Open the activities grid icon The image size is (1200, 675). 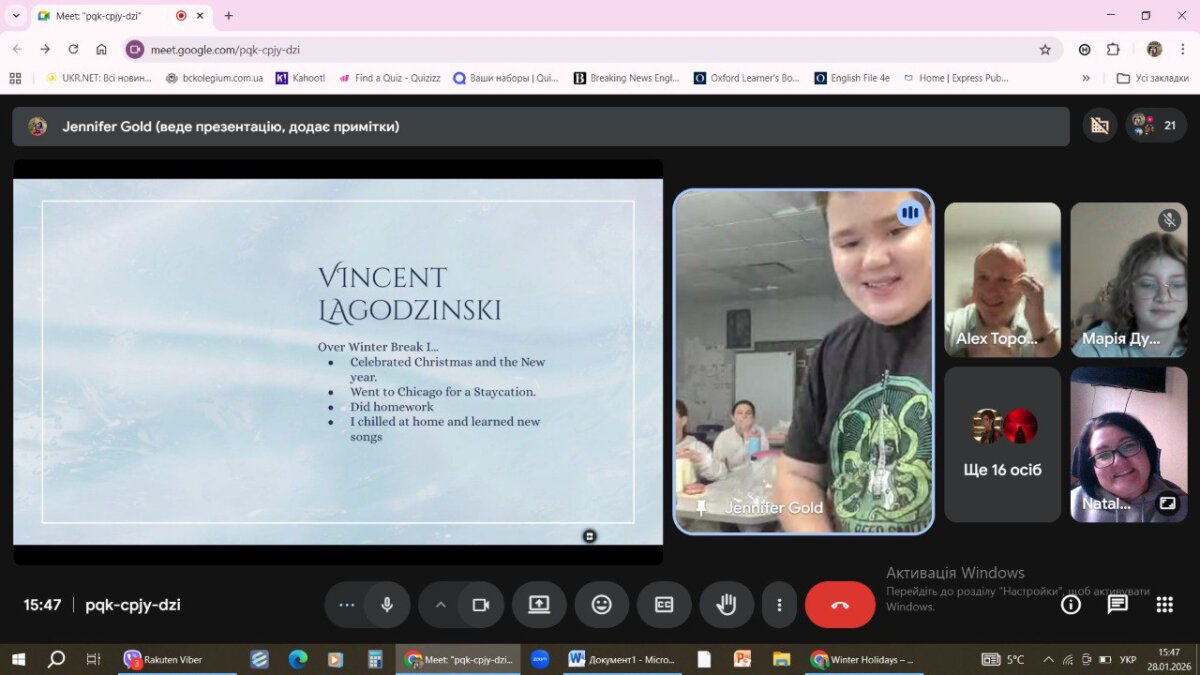pos(1164,605)
